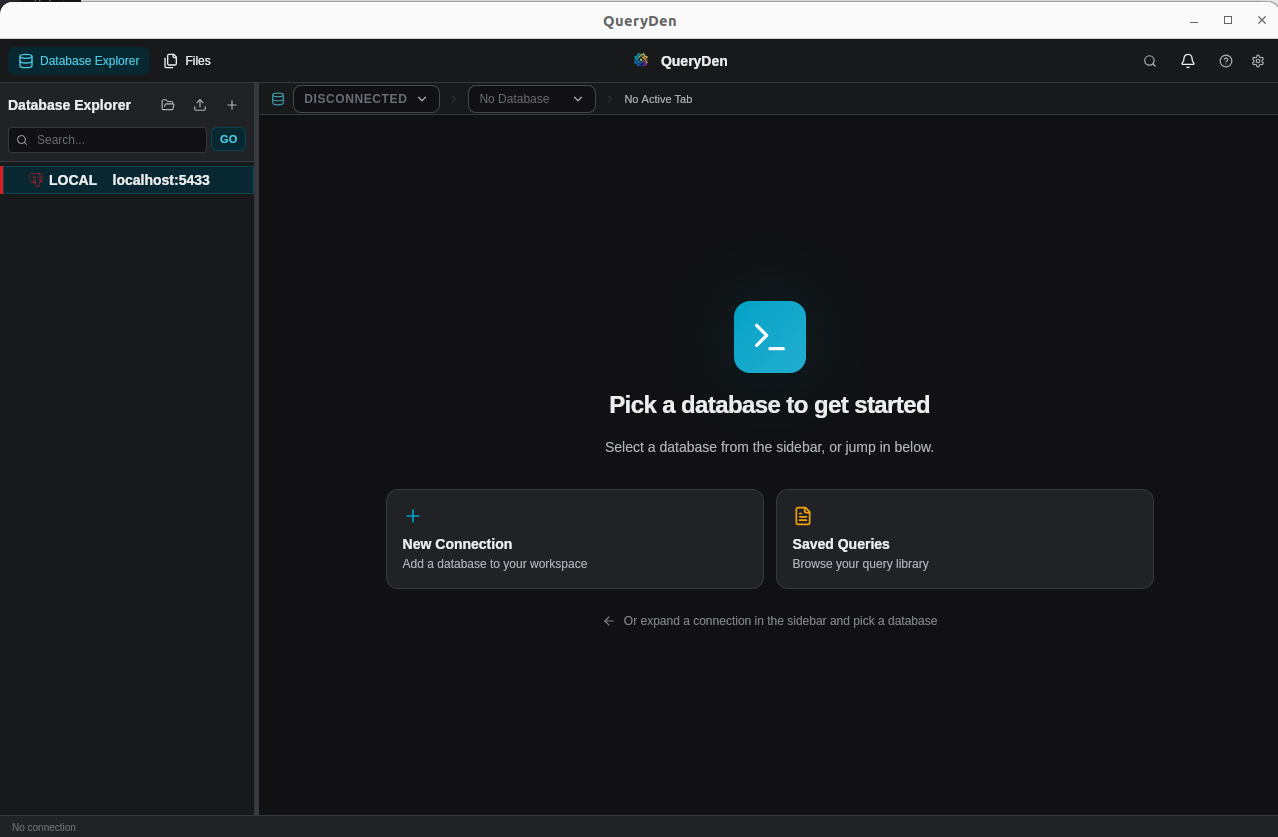This screenshot has width=1278, height=837.
Task: Add a connection with the plus icon in the sidebar
Action: coord(232,105)
